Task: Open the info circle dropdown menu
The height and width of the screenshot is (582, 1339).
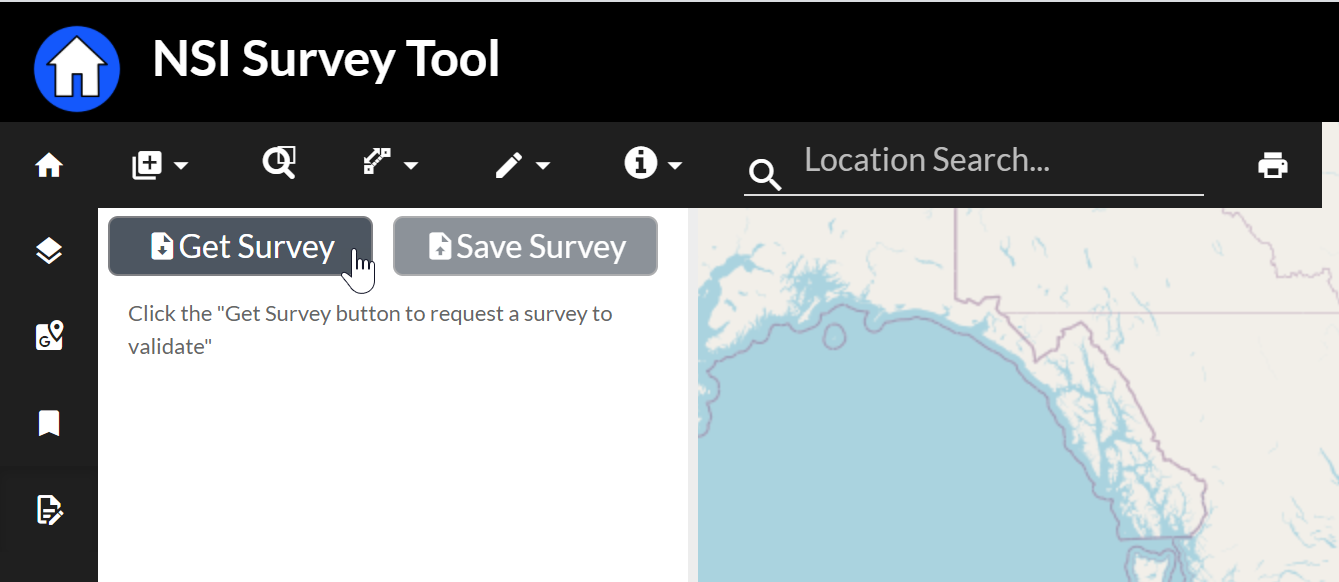Action: tap(653, 163)
